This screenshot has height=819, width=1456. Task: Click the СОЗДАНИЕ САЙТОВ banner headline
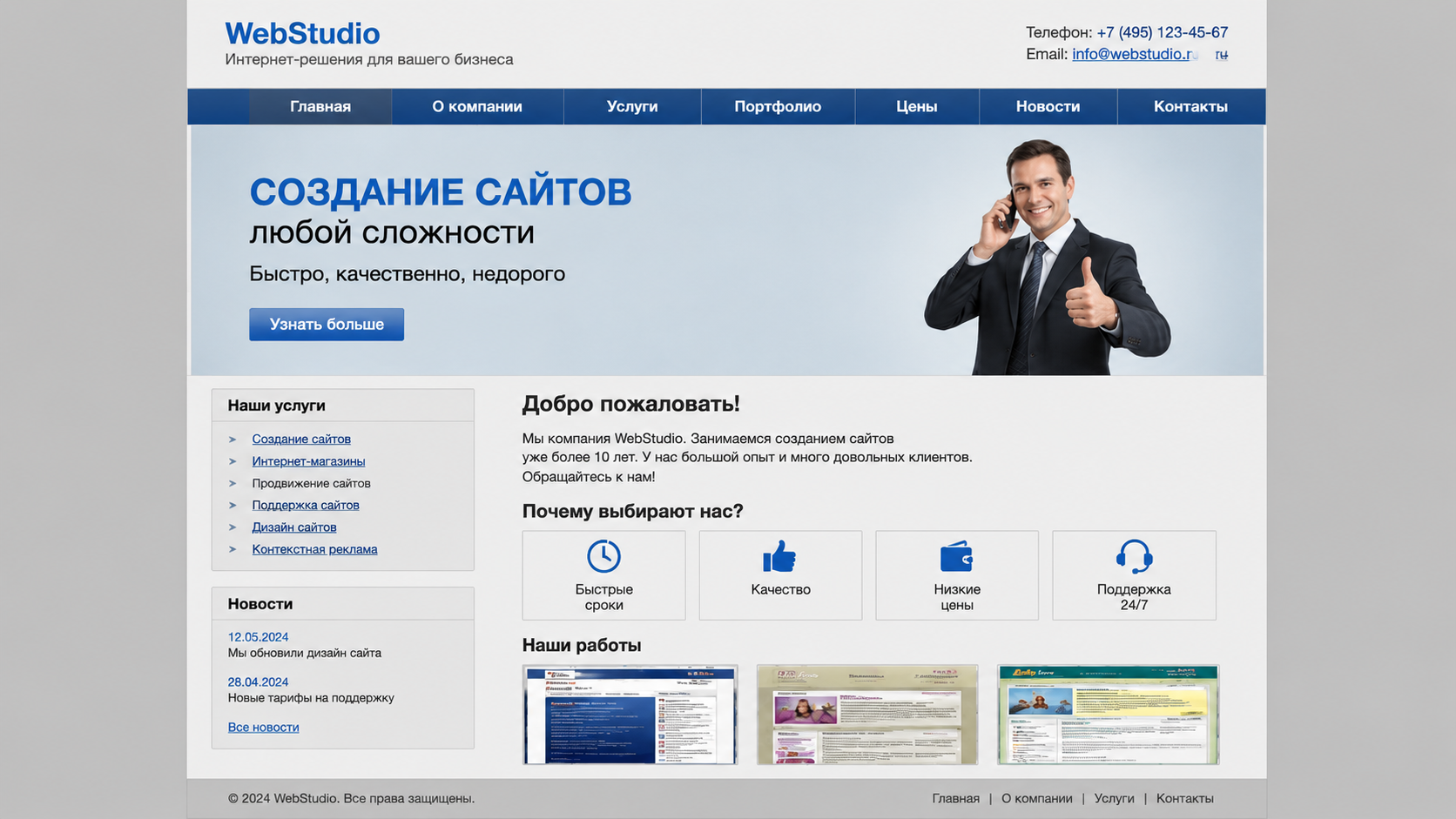441,192
